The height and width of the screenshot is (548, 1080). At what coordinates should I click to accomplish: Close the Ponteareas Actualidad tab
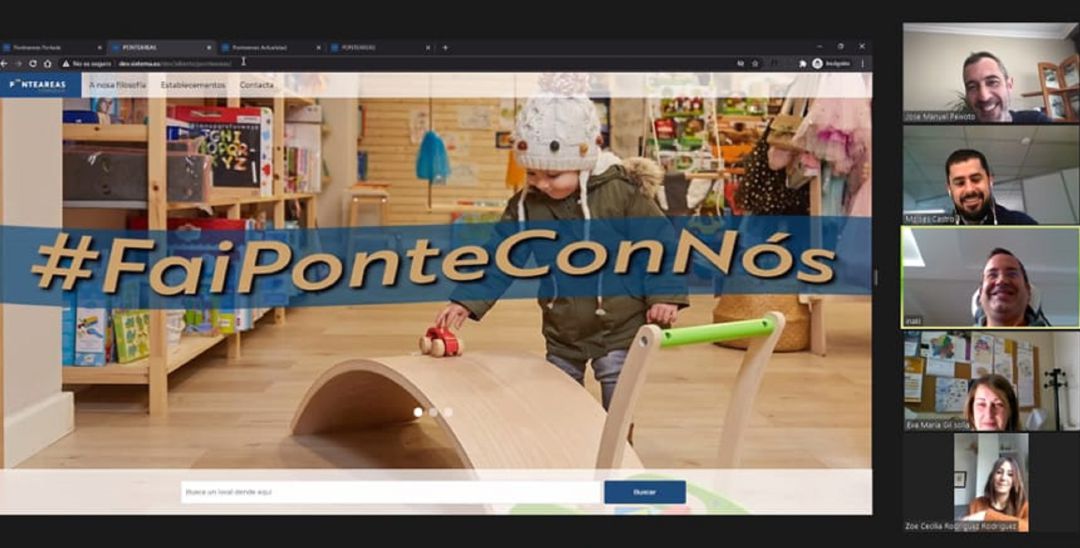click(x=318, y=48)
